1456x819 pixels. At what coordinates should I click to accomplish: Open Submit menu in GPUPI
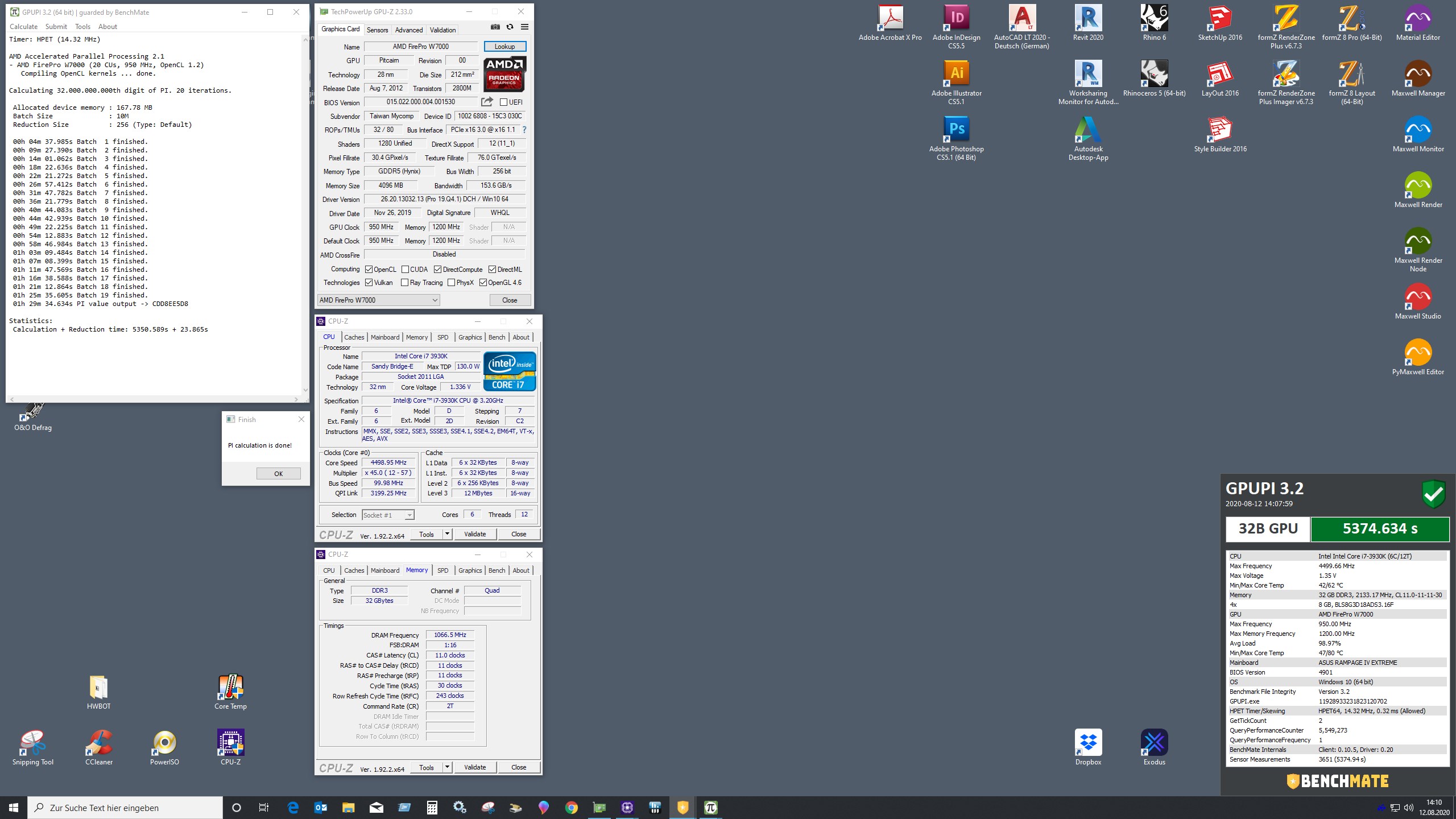tap(56, 27)
